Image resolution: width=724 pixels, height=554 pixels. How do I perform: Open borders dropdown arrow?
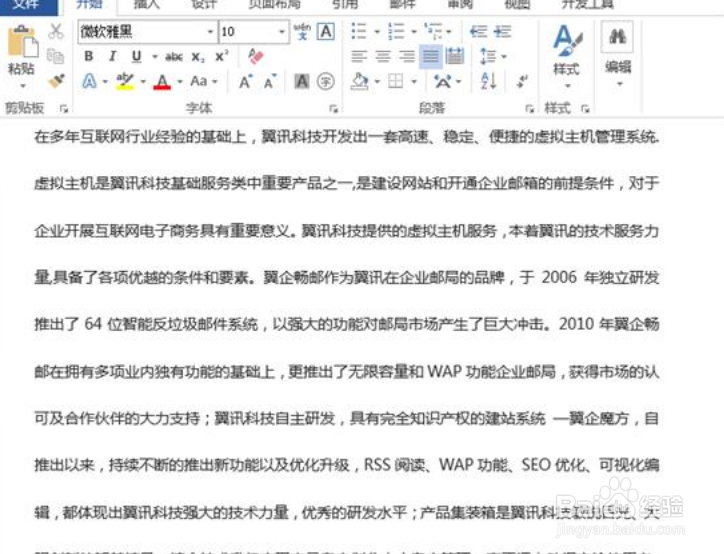(x=414, y=82)
